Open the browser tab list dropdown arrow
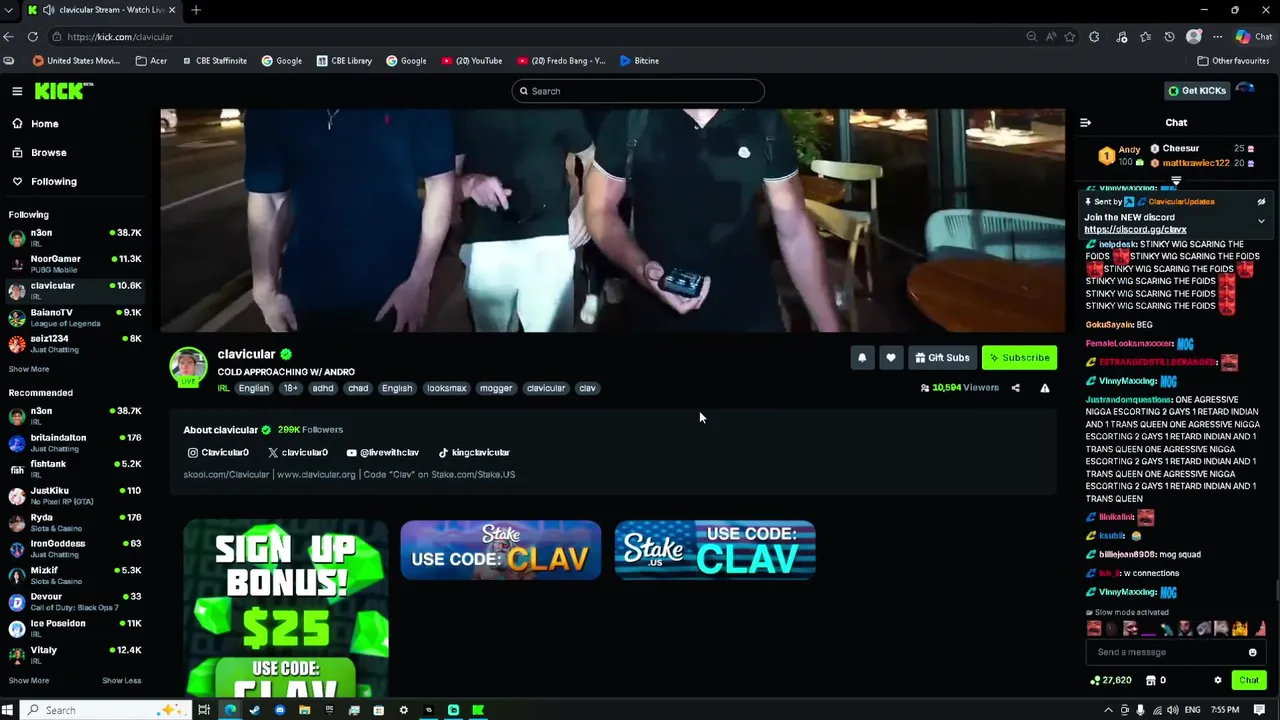 point(9,10)
